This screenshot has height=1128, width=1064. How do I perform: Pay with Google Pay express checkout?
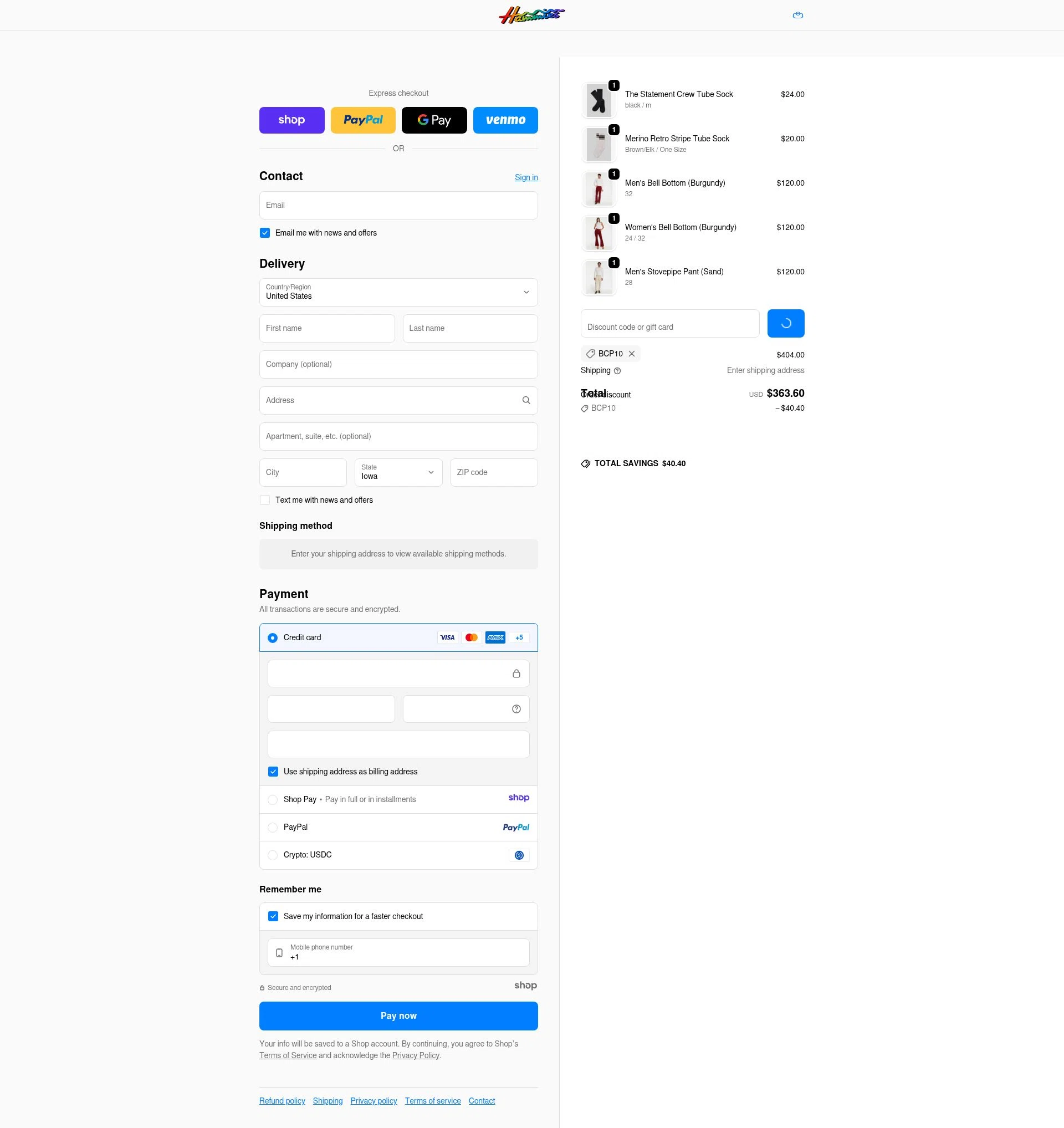click(x=434, y=120)
